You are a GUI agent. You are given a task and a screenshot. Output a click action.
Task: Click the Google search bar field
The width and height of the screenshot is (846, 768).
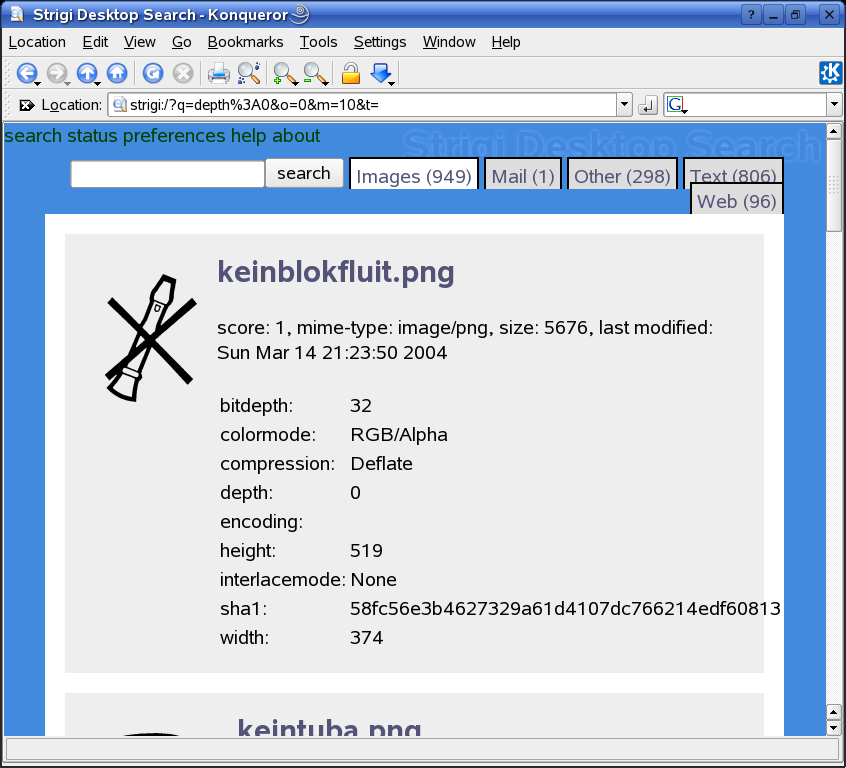click(x=745, y=105)
